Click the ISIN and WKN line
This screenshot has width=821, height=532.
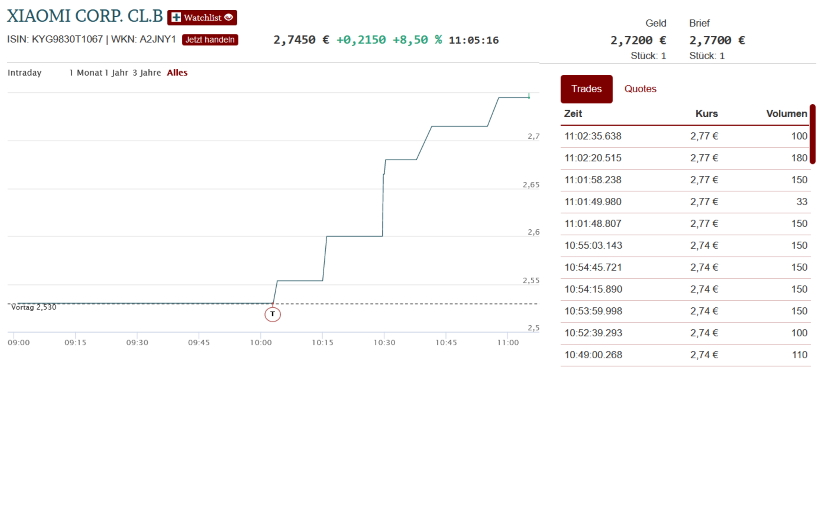pyautogui.click(x=92, y=39)
